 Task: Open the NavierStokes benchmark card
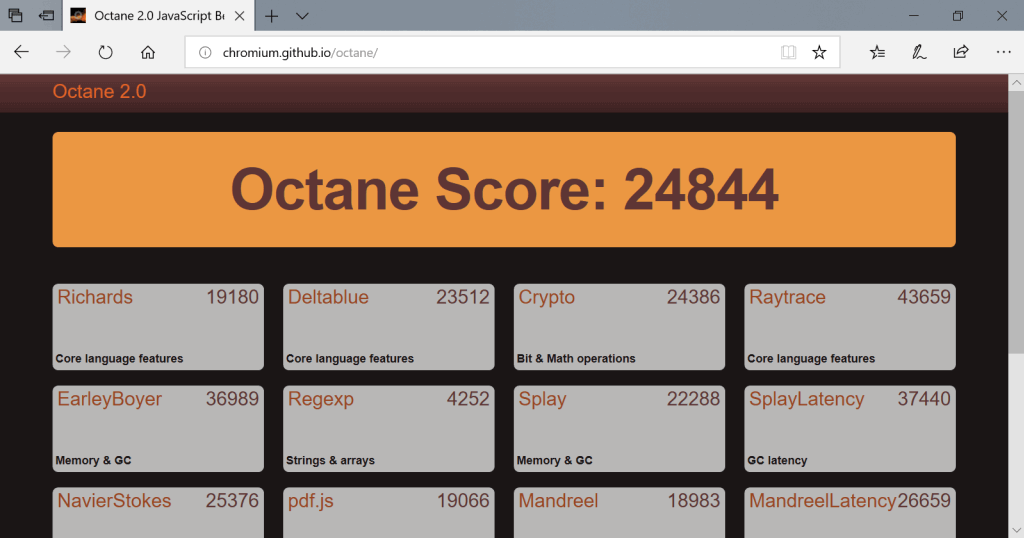[158, 513]
